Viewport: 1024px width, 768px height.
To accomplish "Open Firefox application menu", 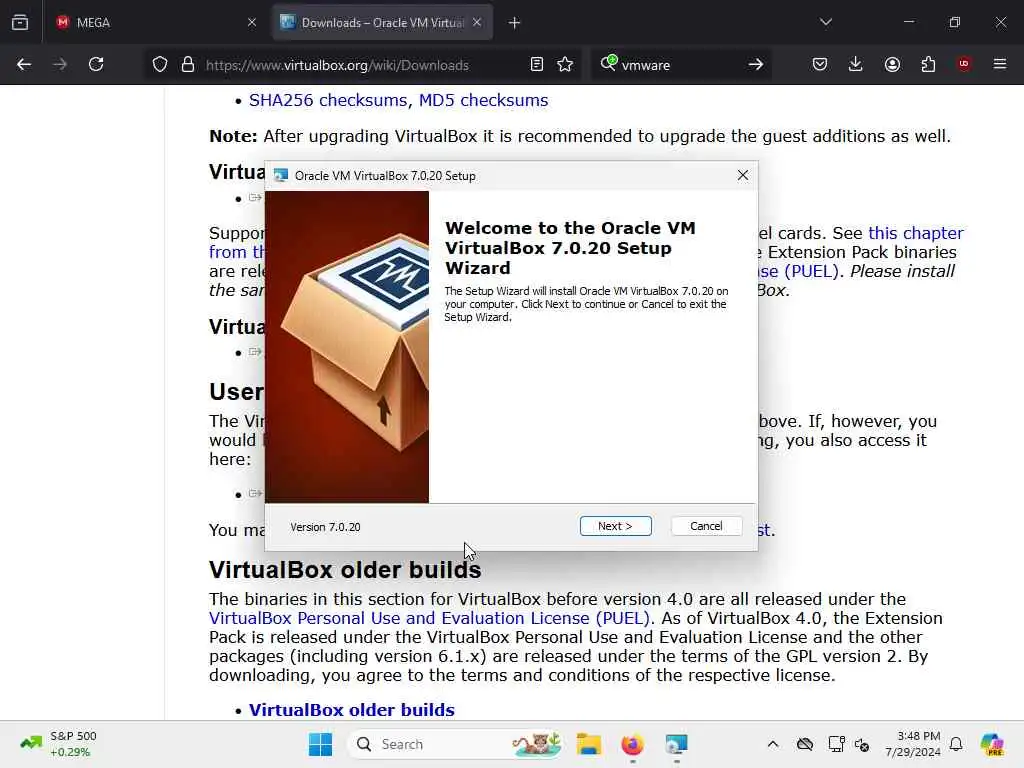I will 999,64.
